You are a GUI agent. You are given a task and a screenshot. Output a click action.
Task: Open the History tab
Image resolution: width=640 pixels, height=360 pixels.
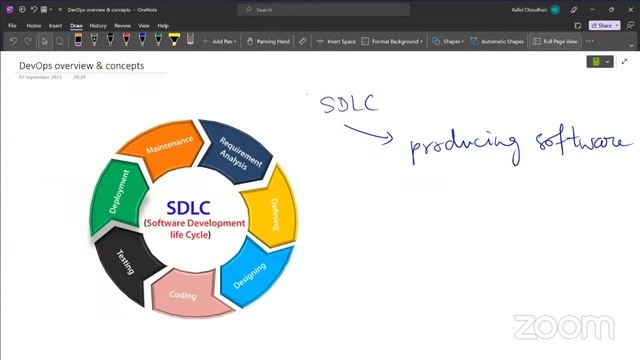pyautogui.click(x=98, y=26)
